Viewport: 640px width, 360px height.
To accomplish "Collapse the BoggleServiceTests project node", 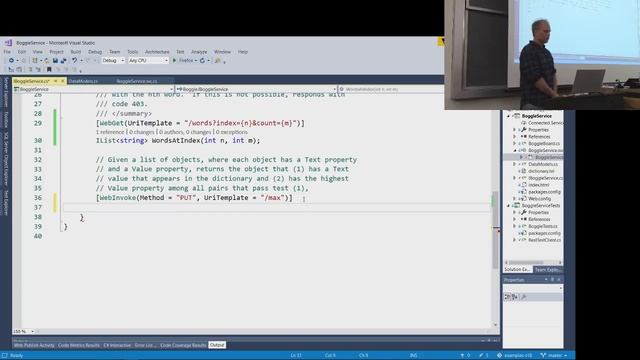I will (509, 206).
